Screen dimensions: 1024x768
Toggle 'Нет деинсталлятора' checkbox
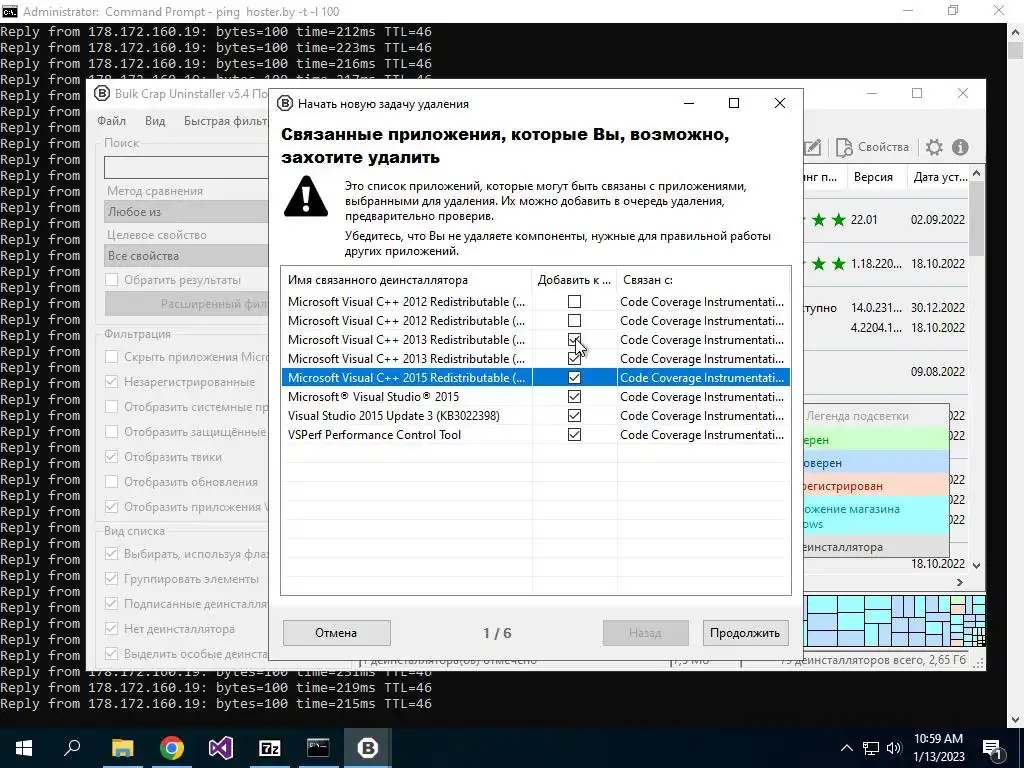[x=112, y=629]
